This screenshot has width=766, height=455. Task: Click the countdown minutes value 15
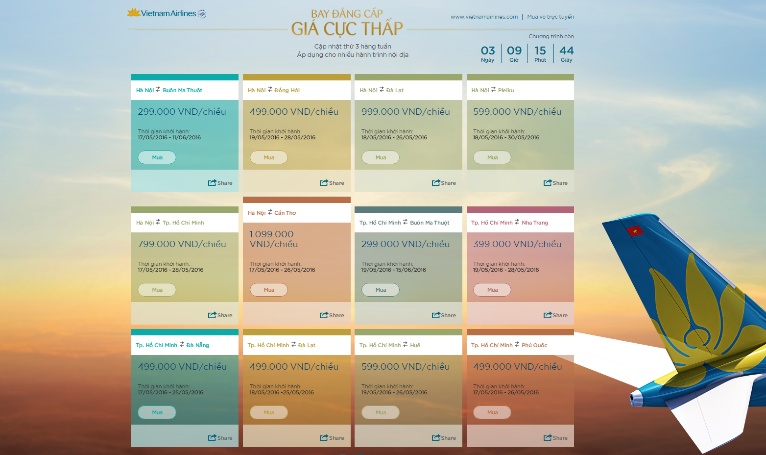point(540,50)
